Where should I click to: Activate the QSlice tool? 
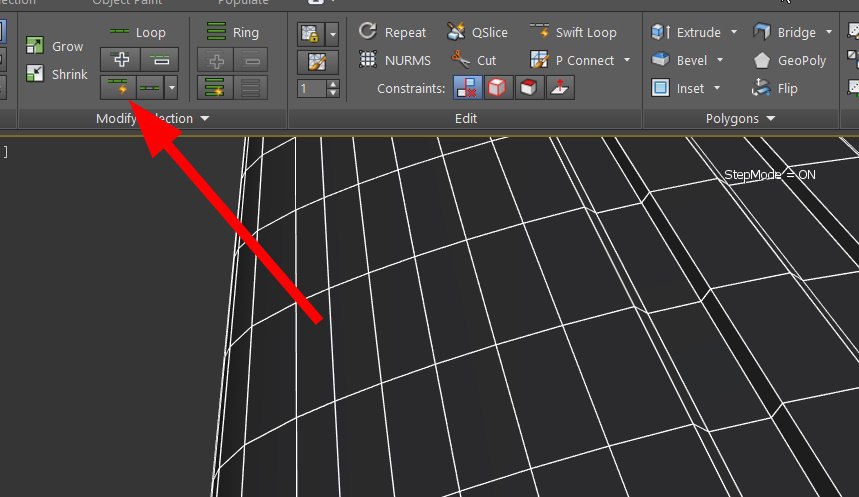477,32
